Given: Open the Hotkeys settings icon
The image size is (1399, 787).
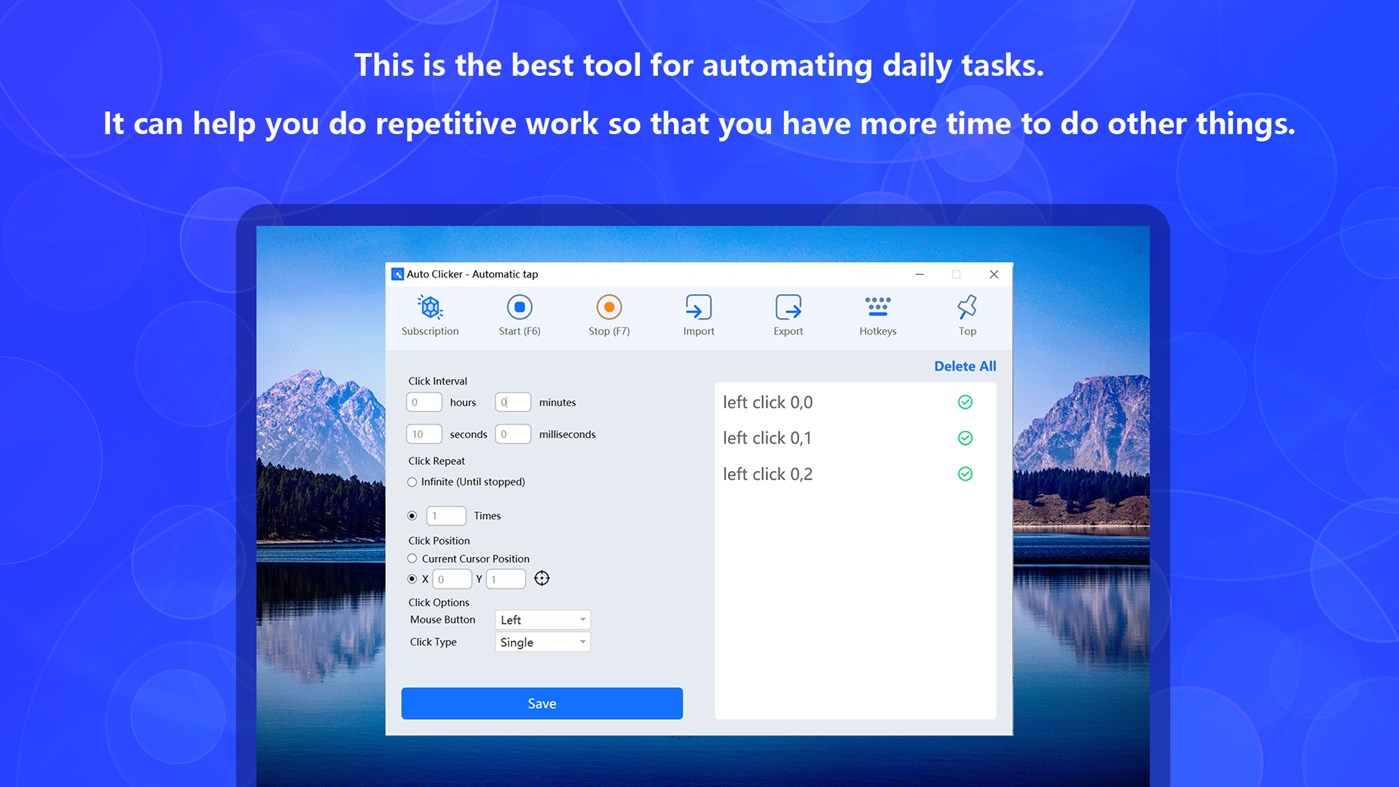Looking at the screenshot, I should 878,316.
